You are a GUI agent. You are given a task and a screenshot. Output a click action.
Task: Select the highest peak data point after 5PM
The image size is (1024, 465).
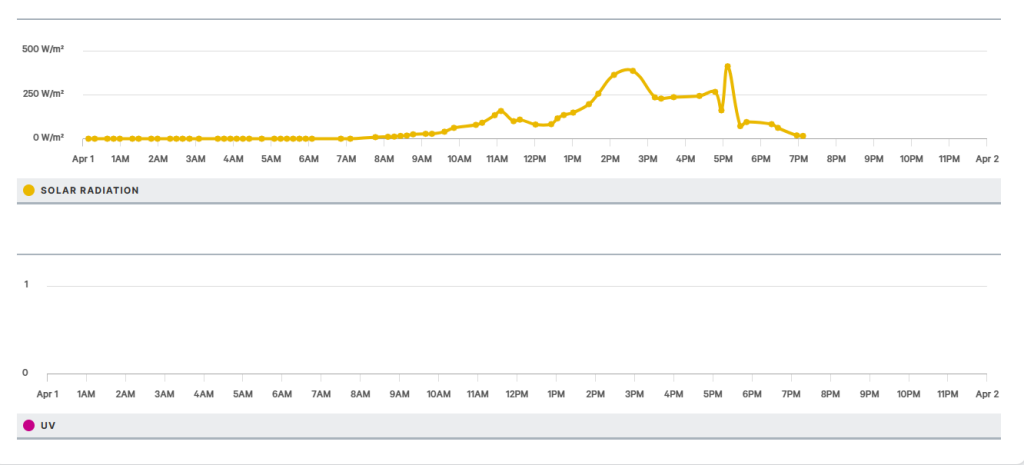(728, 66)
